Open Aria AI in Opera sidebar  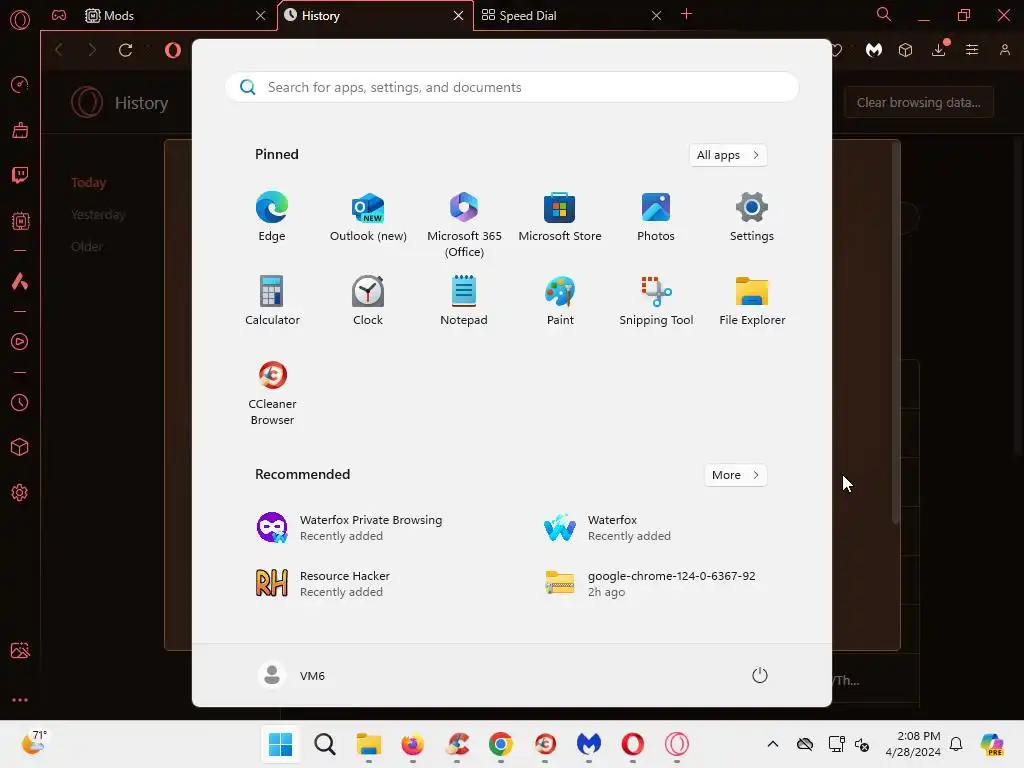(x=20, y=281)
